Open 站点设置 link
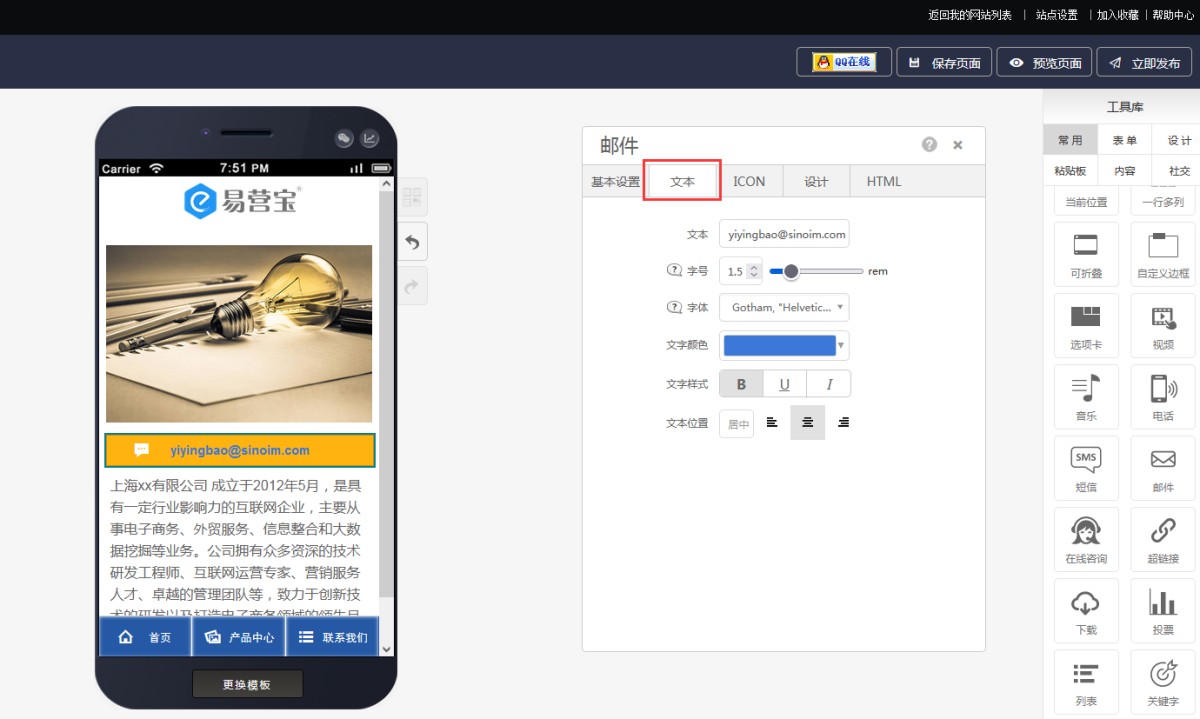The image size is (1200, 719). point(1057,15)
